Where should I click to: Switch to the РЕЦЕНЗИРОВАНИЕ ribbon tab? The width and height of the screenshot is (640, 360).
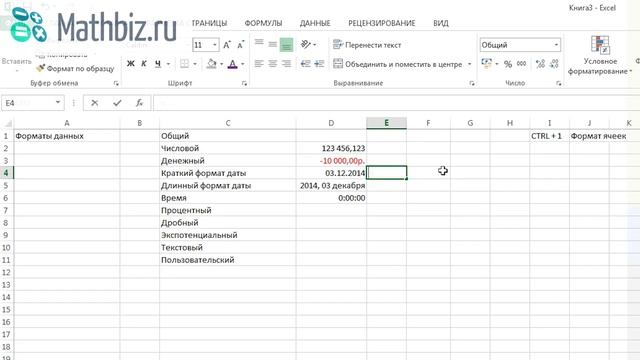382,23
